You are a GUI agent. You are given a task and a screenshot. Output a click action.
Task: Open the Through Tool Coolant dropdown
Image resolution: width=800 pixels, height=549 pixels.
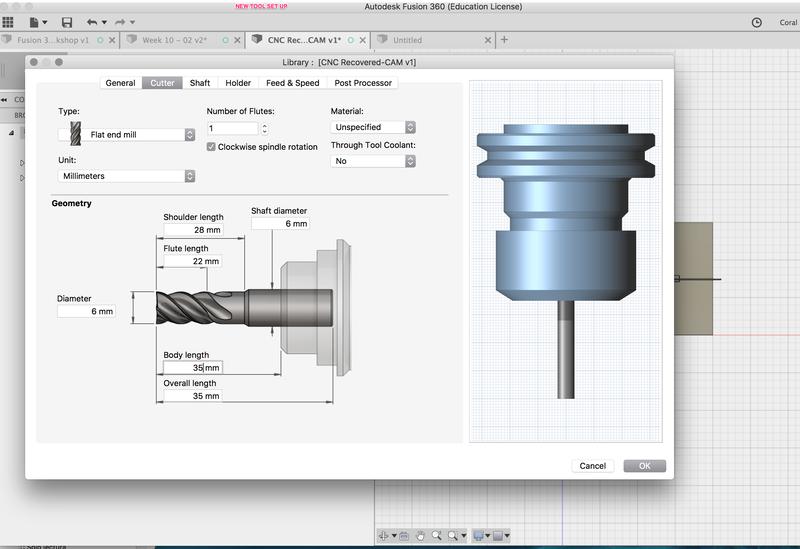click(373, 161)
